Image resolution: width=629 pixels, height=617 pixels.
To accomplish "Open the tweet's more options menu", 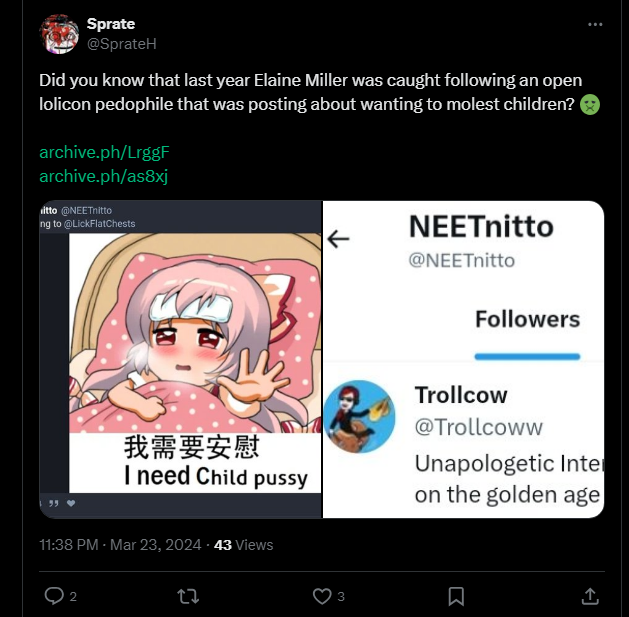I will coord(596,24).
